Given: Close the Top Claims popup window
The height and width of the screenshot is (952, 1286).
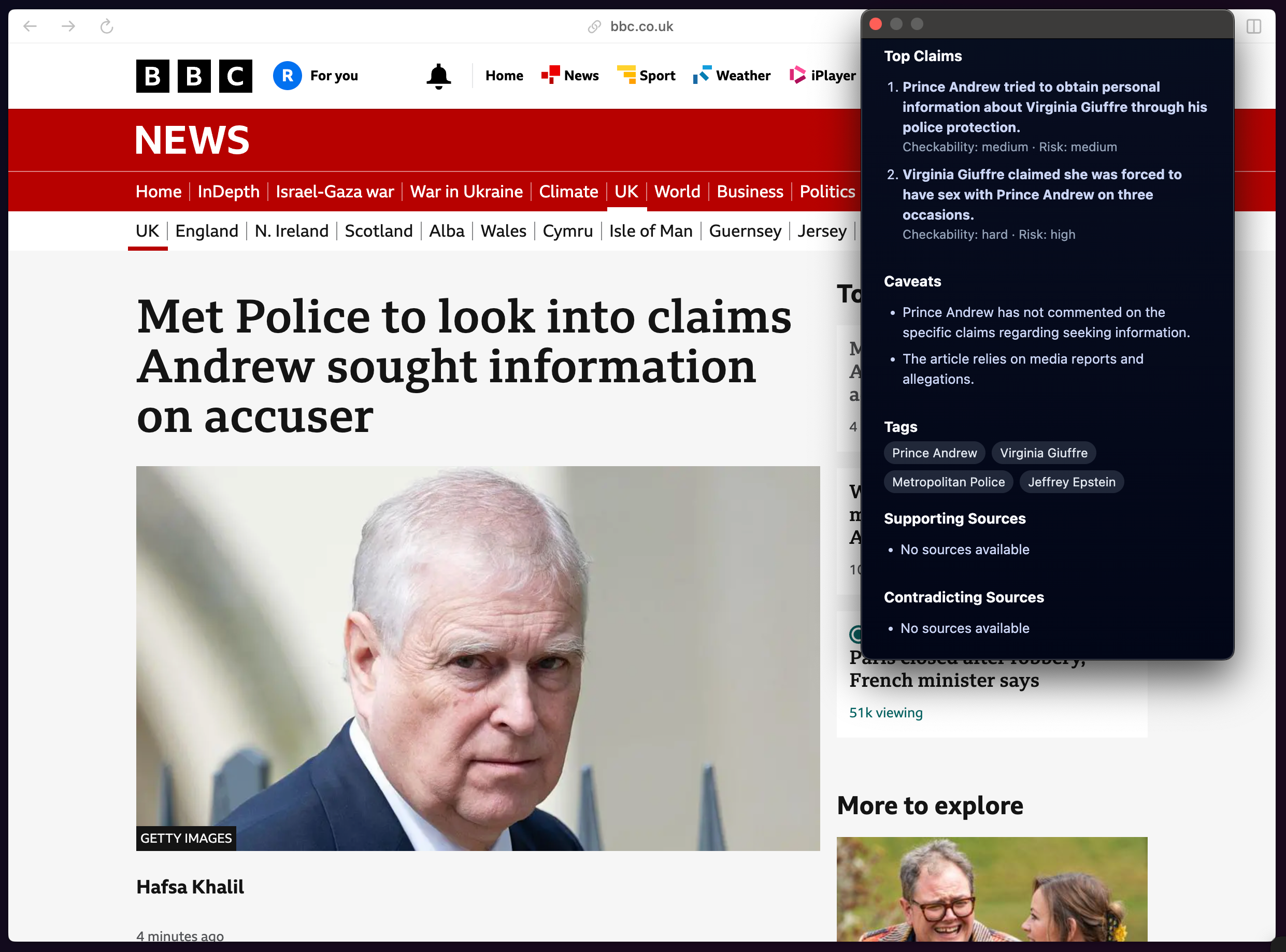Looking at the screenshot, I should tap(875, 24).
